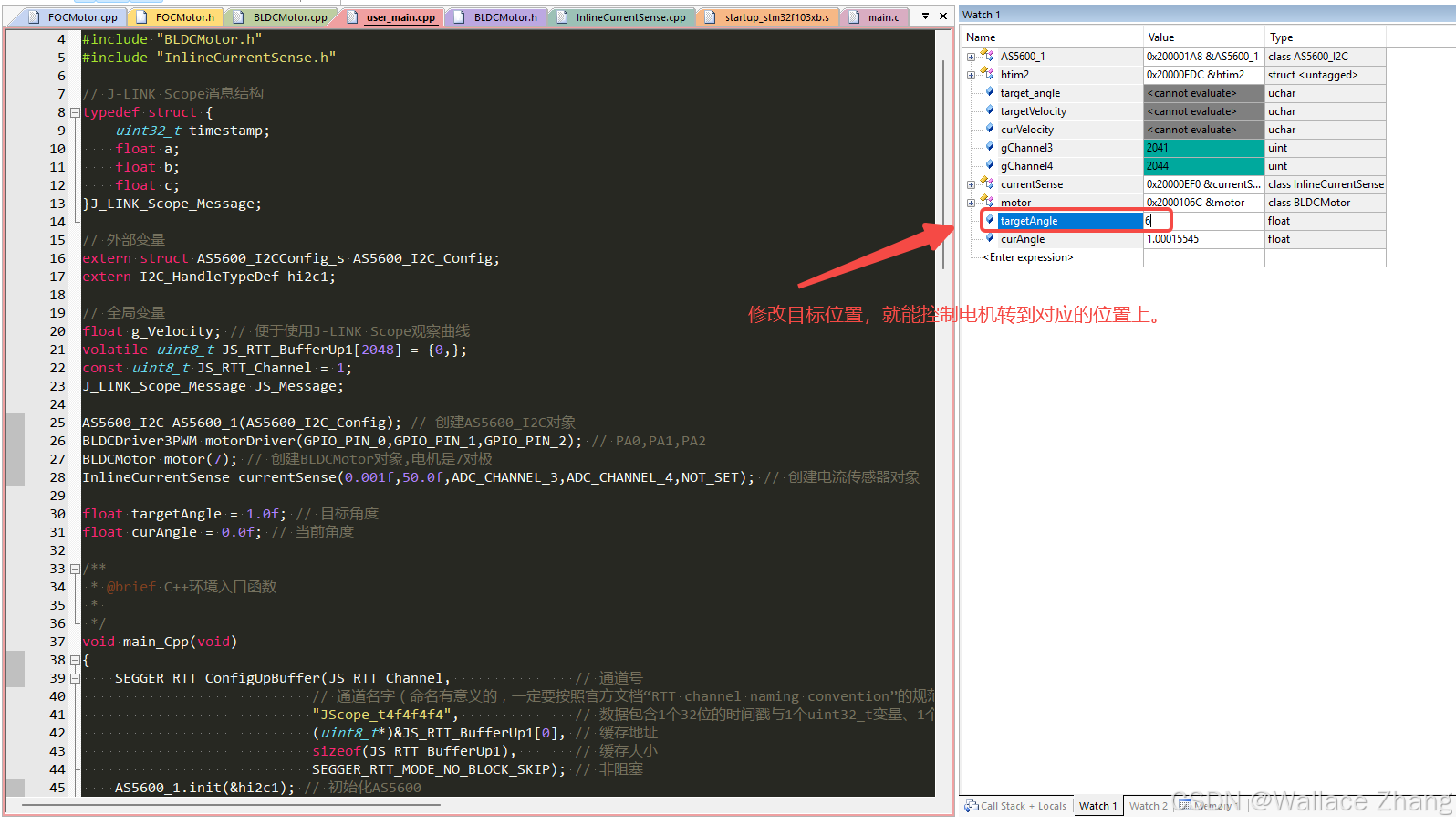1456x826 pixels.
Task: Click the editor horizontal scrollbar
Action: [232, 805]
